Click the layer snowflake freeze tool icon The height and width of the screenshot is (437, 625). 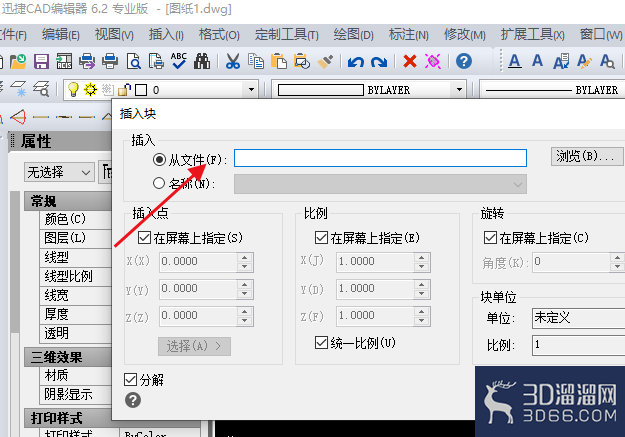pyautogui.click(x=18, y=89)
